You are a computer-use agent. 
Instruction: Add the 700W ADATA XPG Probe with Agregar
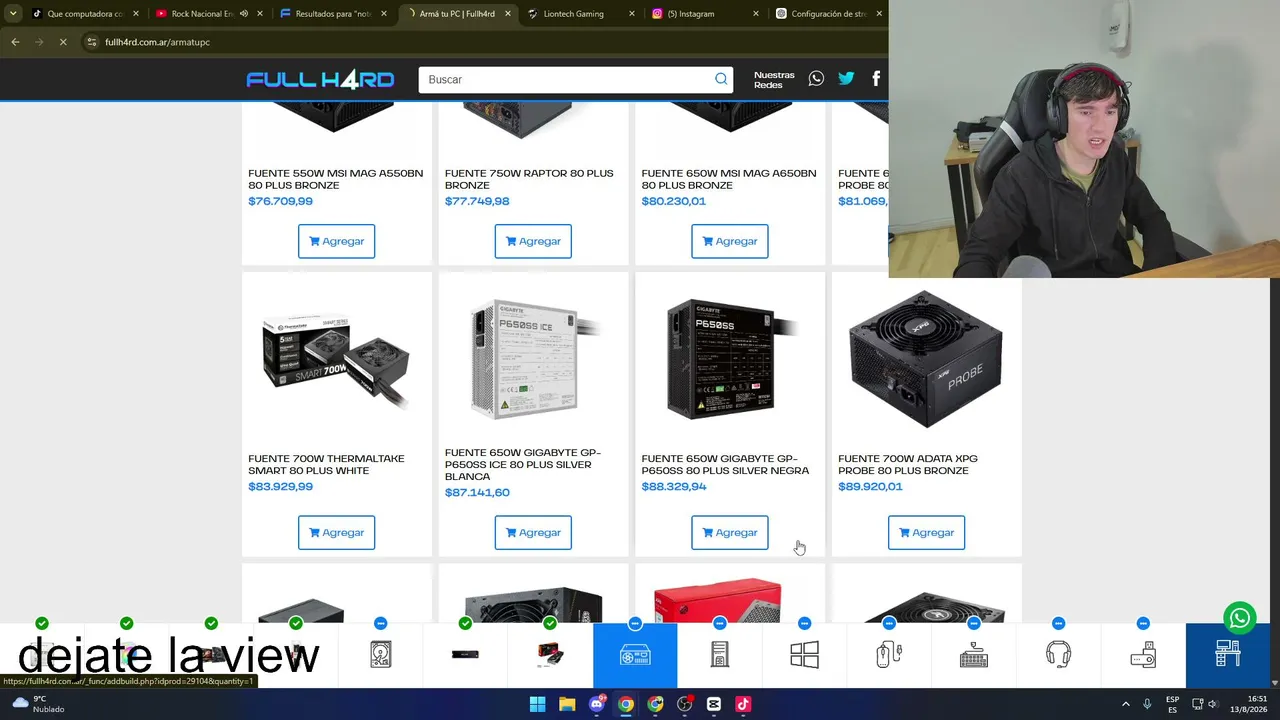point(926,532)
